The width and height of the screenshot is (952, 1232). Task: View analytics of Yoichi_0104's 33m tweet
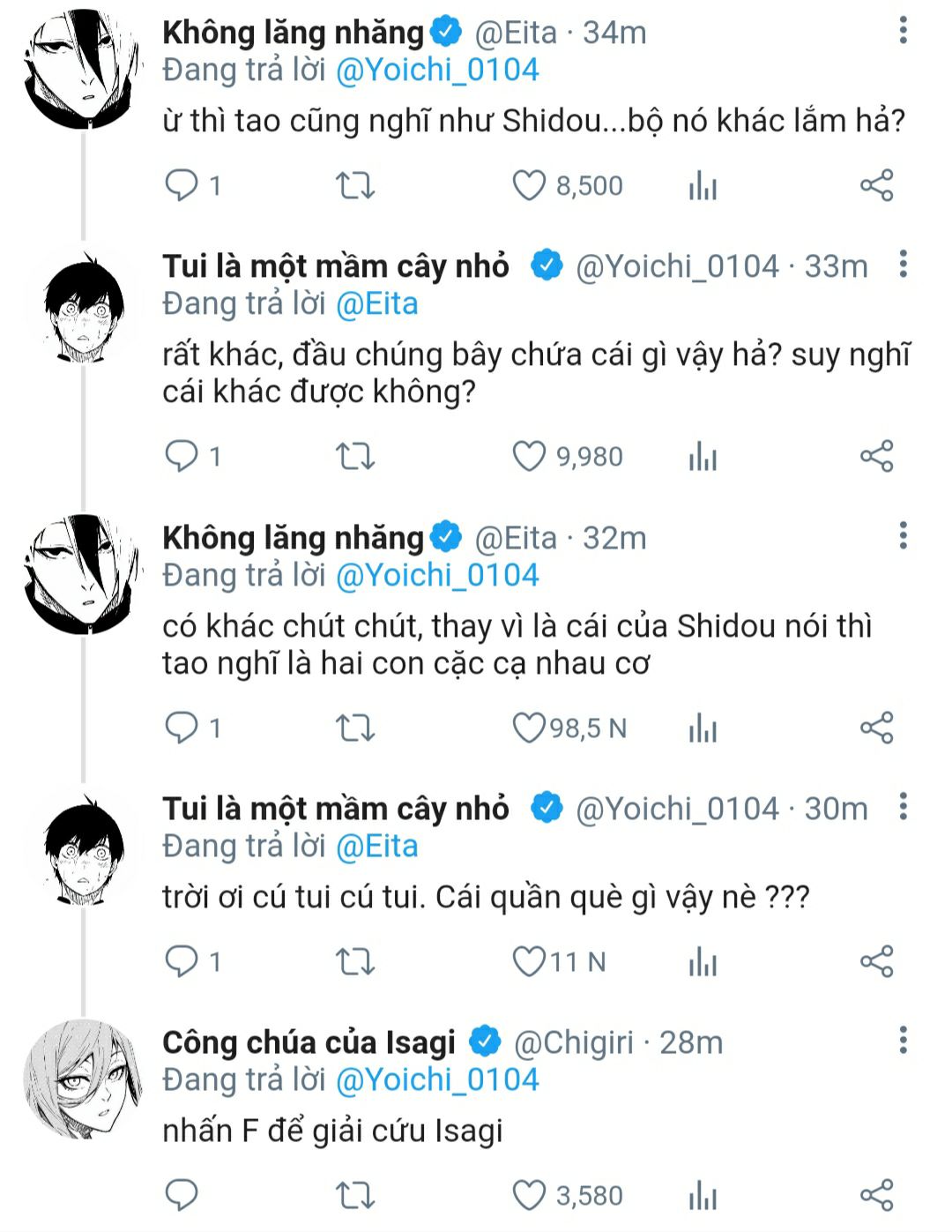[x=703, y=457]
